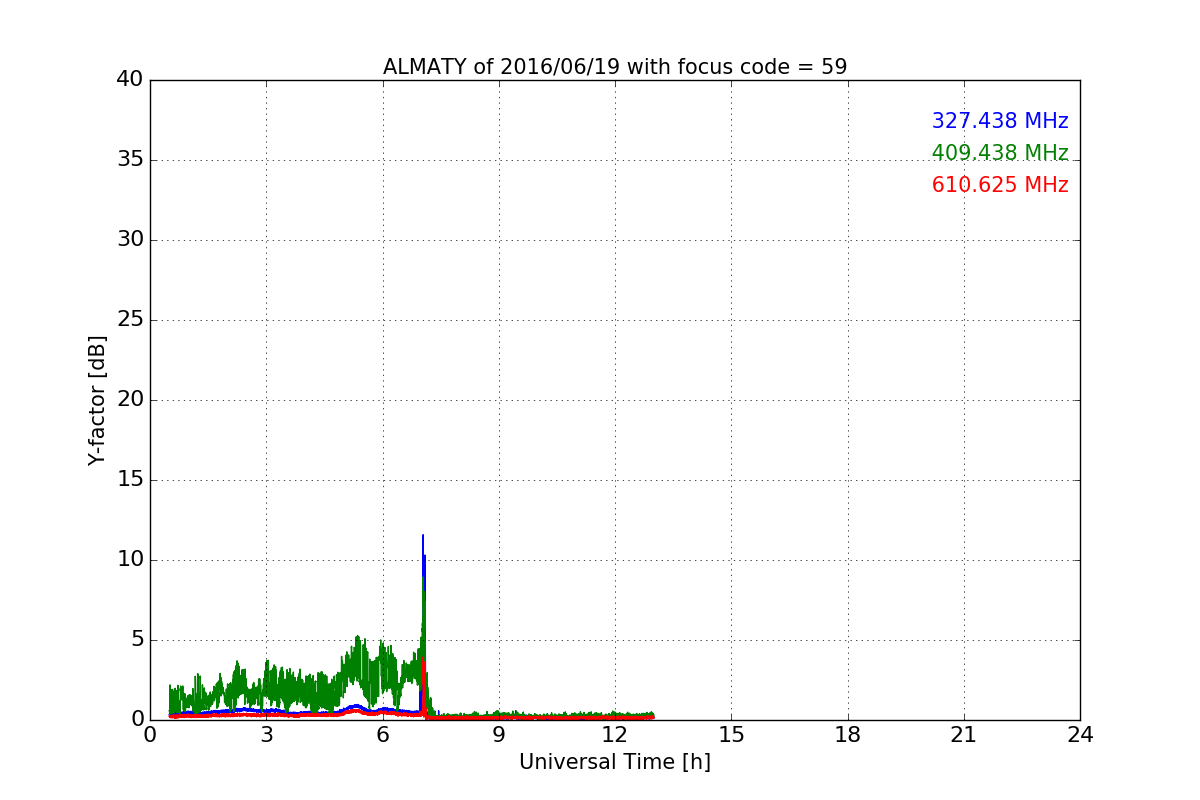Viewport: 1200px width, 800px height.
Task: Click x-axis tick value 12
Action: coord(615,735)
